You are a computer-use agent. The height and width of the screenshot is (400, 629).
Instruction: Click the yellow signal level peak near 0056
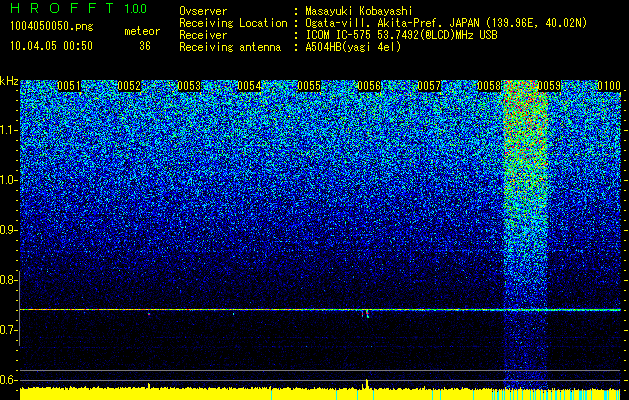pyautogui.click(x=367, y=384)
